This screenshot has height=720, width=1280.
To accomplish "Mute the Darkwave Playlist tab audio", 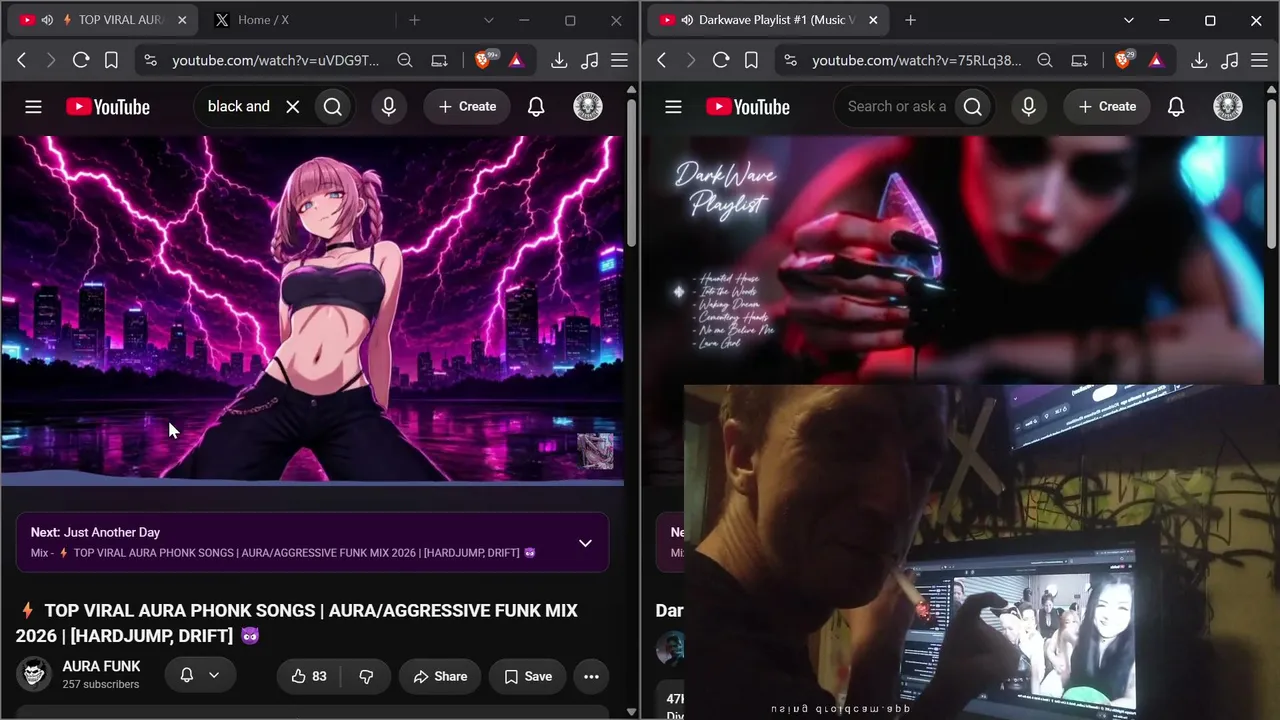I will click(x=687, y=20).
